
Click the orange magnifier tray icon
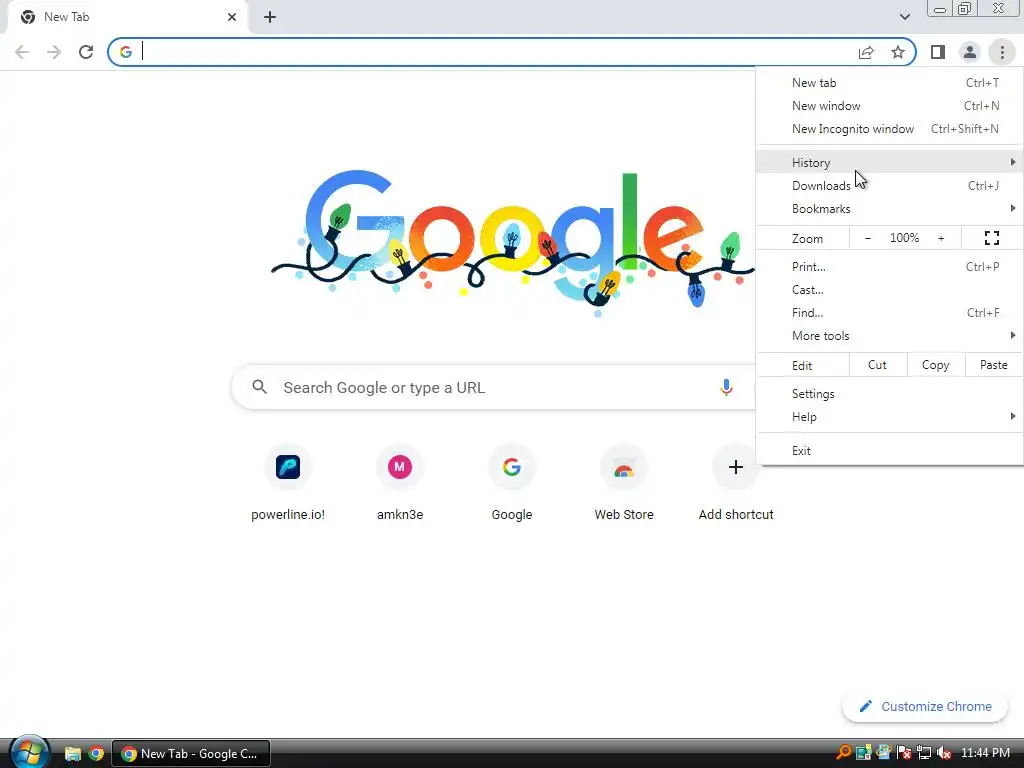click(x=843, y=753)
